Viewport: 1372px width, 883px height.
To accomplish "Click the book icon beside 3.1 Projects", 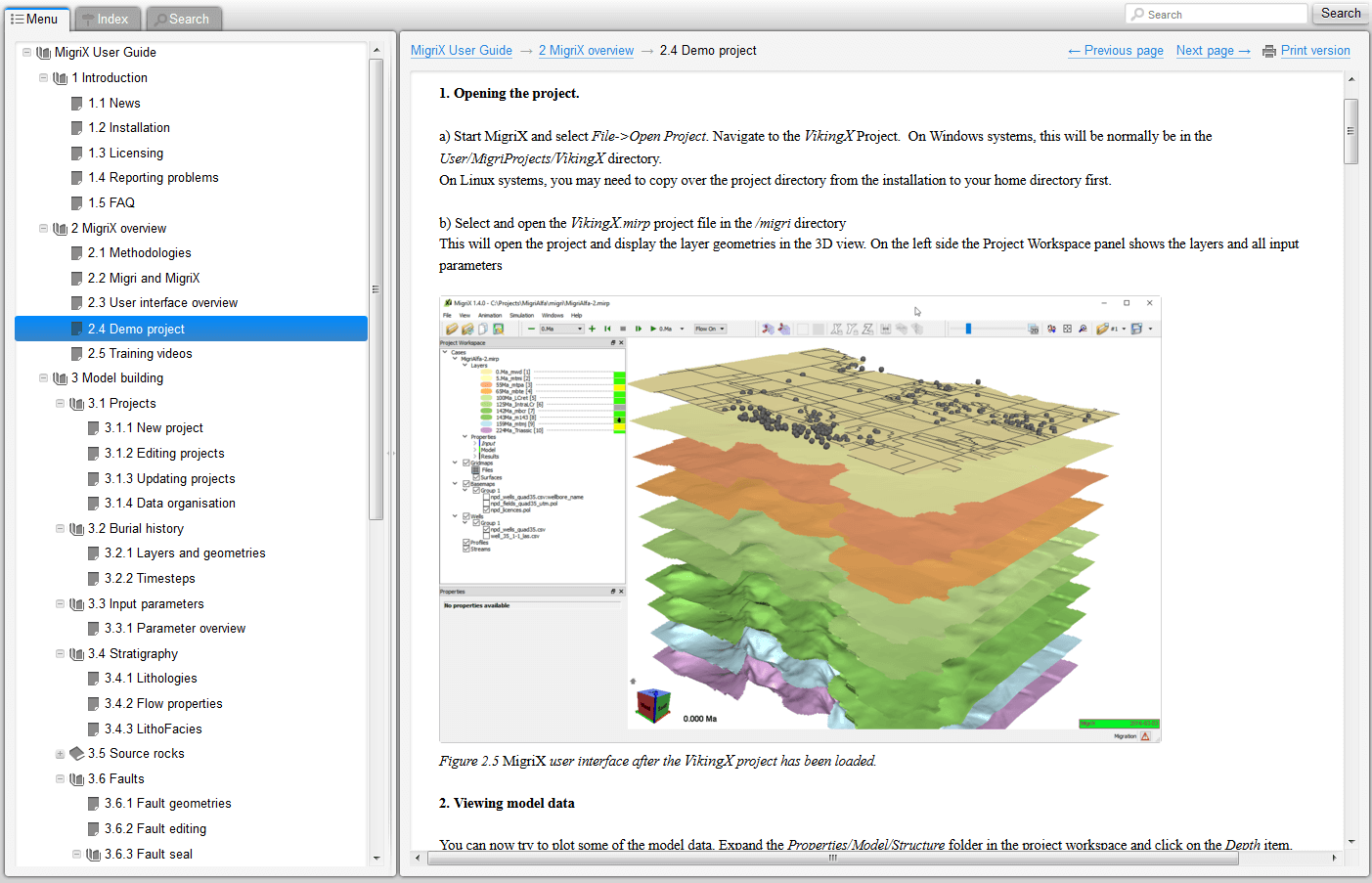I will pyautogui.click(x=76, y=404).
